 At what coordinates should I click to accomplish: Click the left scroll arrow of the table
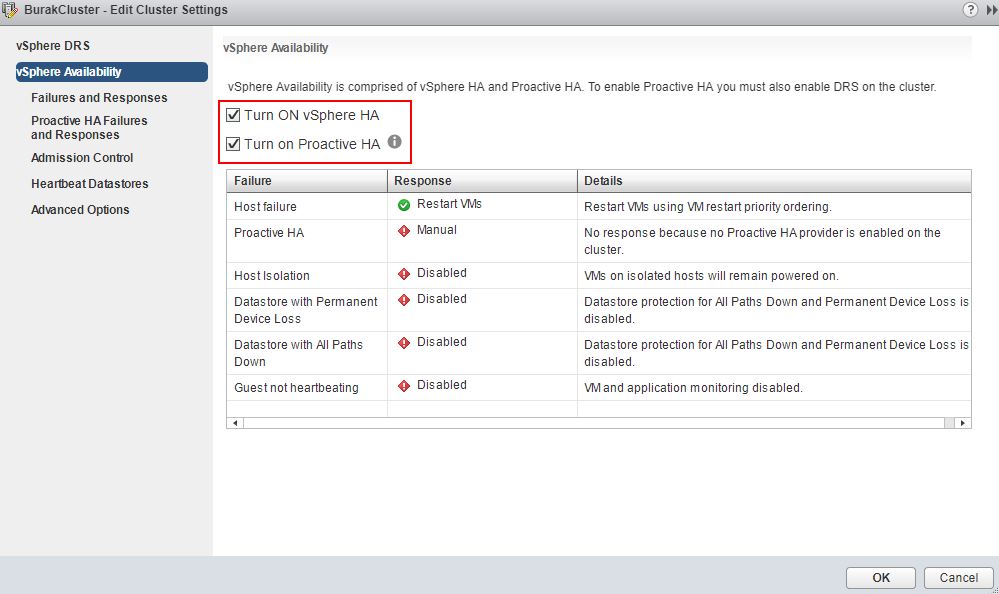coord(235,423)
